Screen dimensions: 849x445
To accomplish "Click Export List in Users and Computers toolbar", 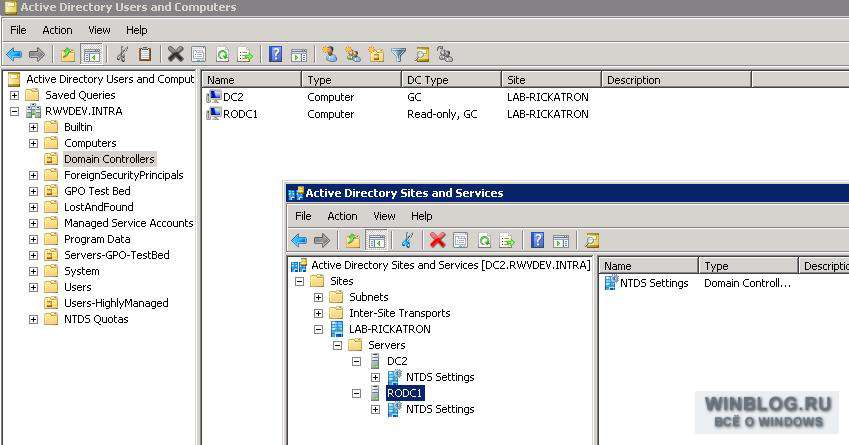I will [245, 55].
